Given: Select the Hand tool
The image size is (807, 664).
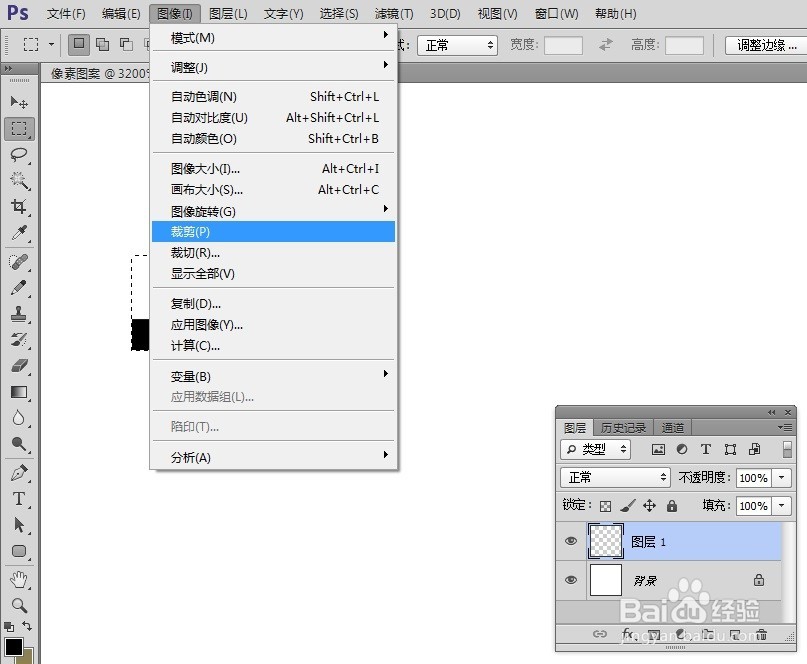Looking at the screenshot, I should (19, 580).
